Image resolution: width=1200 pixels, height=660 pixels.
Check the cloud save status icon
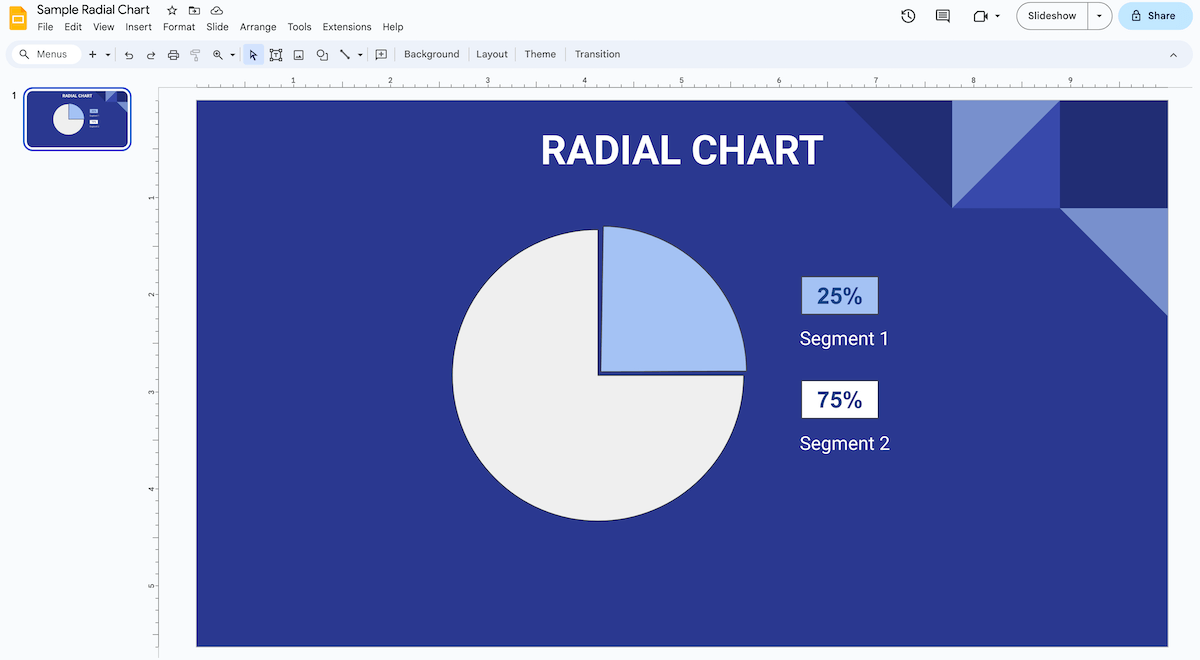point(217,10)
